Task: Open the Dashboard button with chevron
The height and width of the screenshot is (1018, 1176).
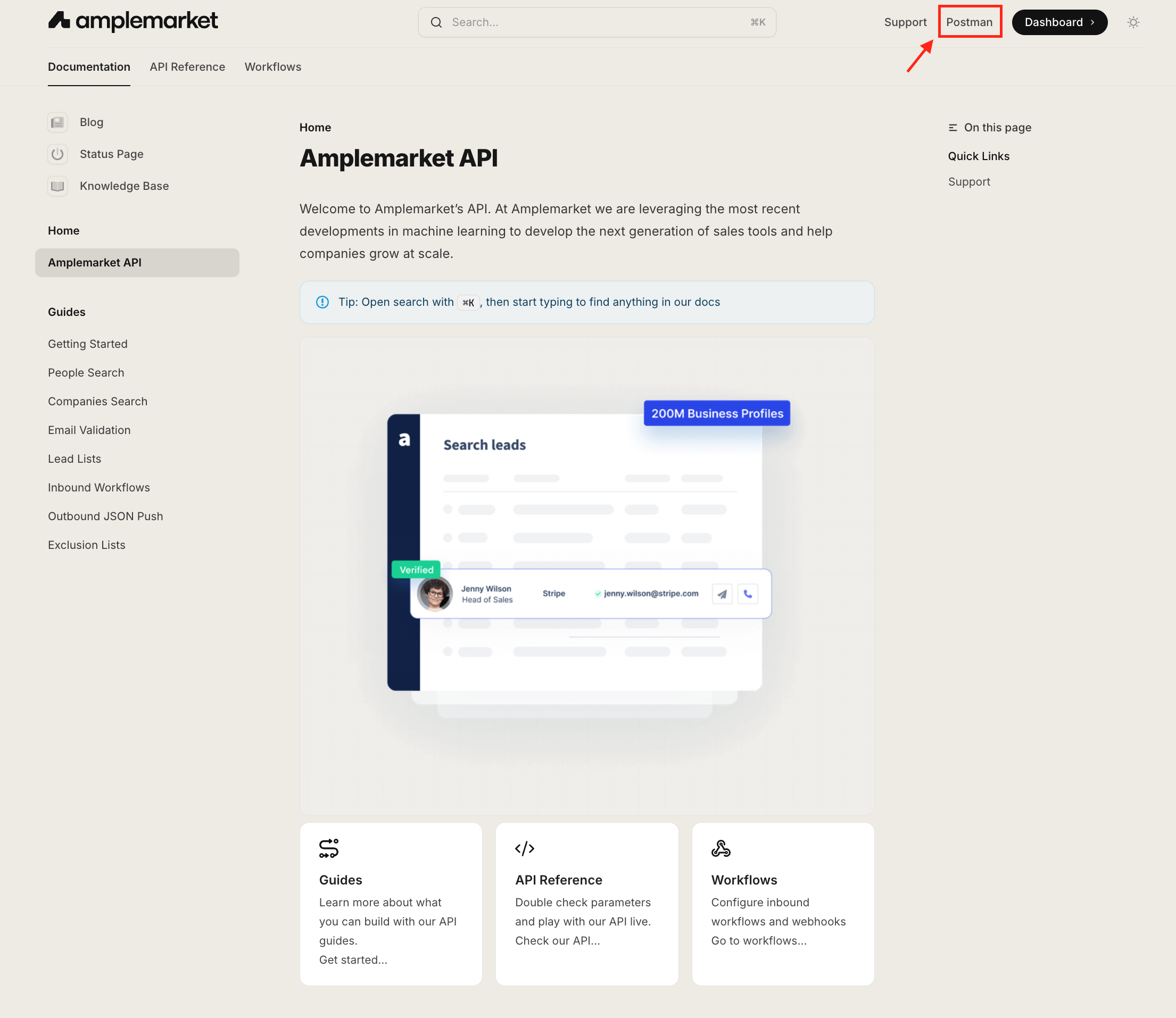Action: coord(1059,22)
